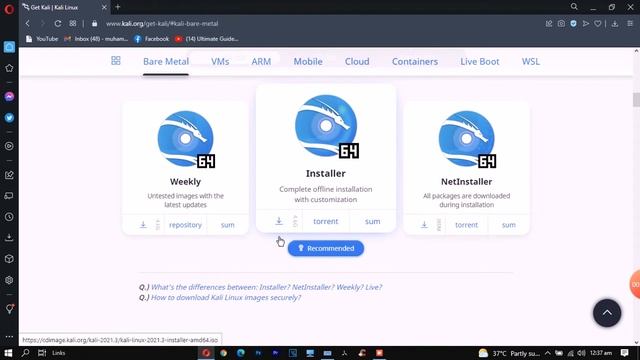Open the sidebar chat bubble icon
This screenshot has width=640, height=360.
coord(9,196)
